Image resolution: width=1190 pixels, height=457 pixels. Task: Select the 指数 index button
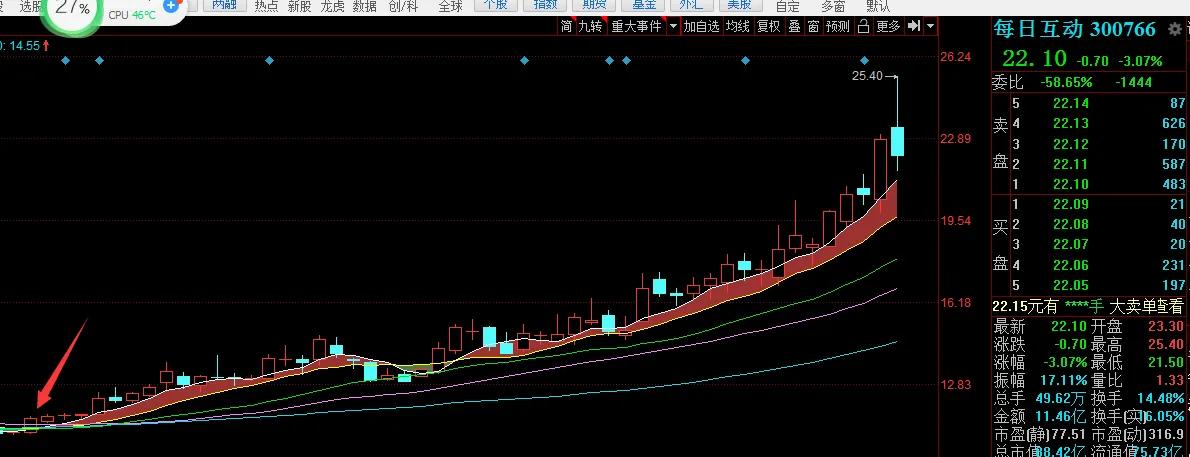[x=544, y=5]
